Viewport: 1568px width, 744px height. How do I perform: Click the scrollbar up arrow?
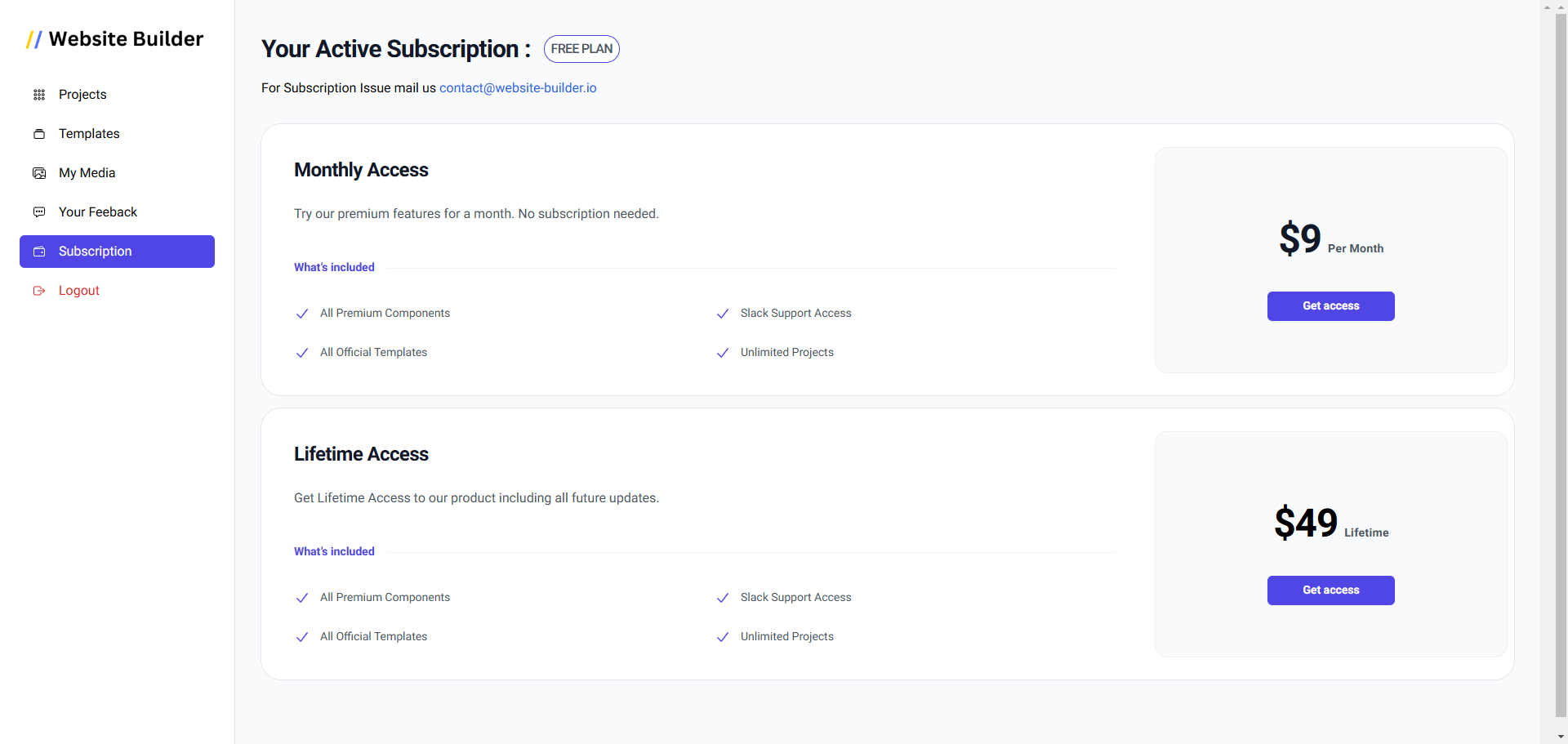click(1561, 7)
